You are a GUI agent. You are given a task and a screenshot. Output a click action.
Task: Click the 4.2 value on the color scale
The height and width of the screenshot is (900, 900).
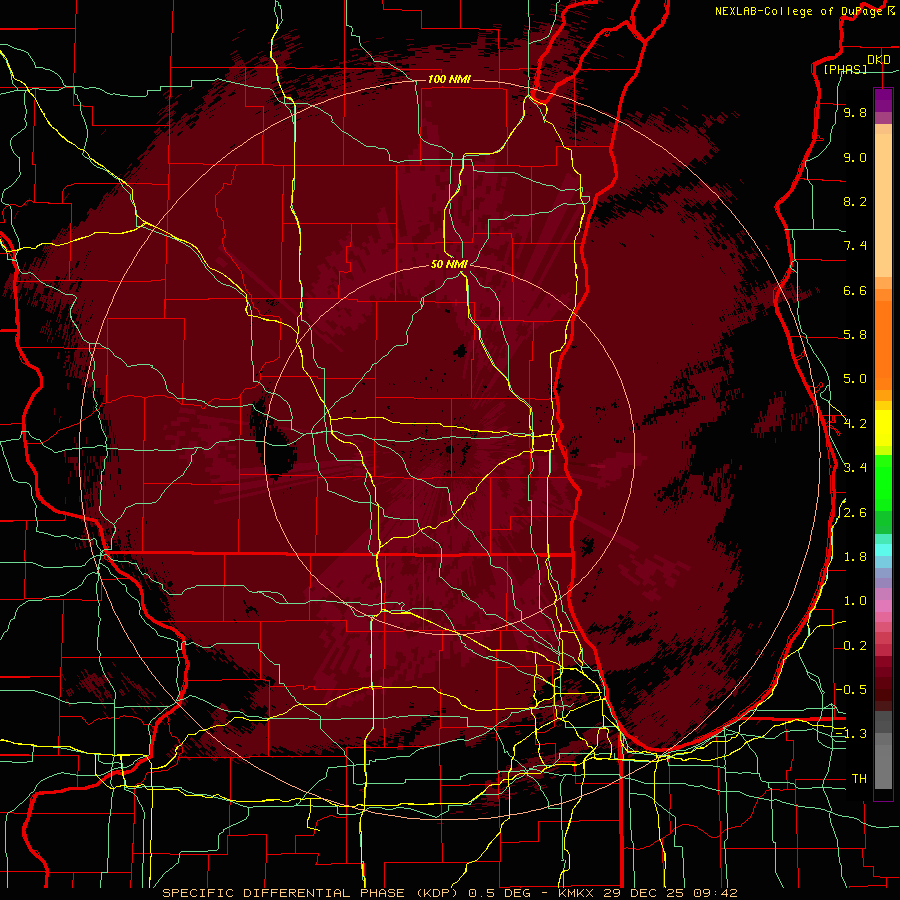click(855, 424)
